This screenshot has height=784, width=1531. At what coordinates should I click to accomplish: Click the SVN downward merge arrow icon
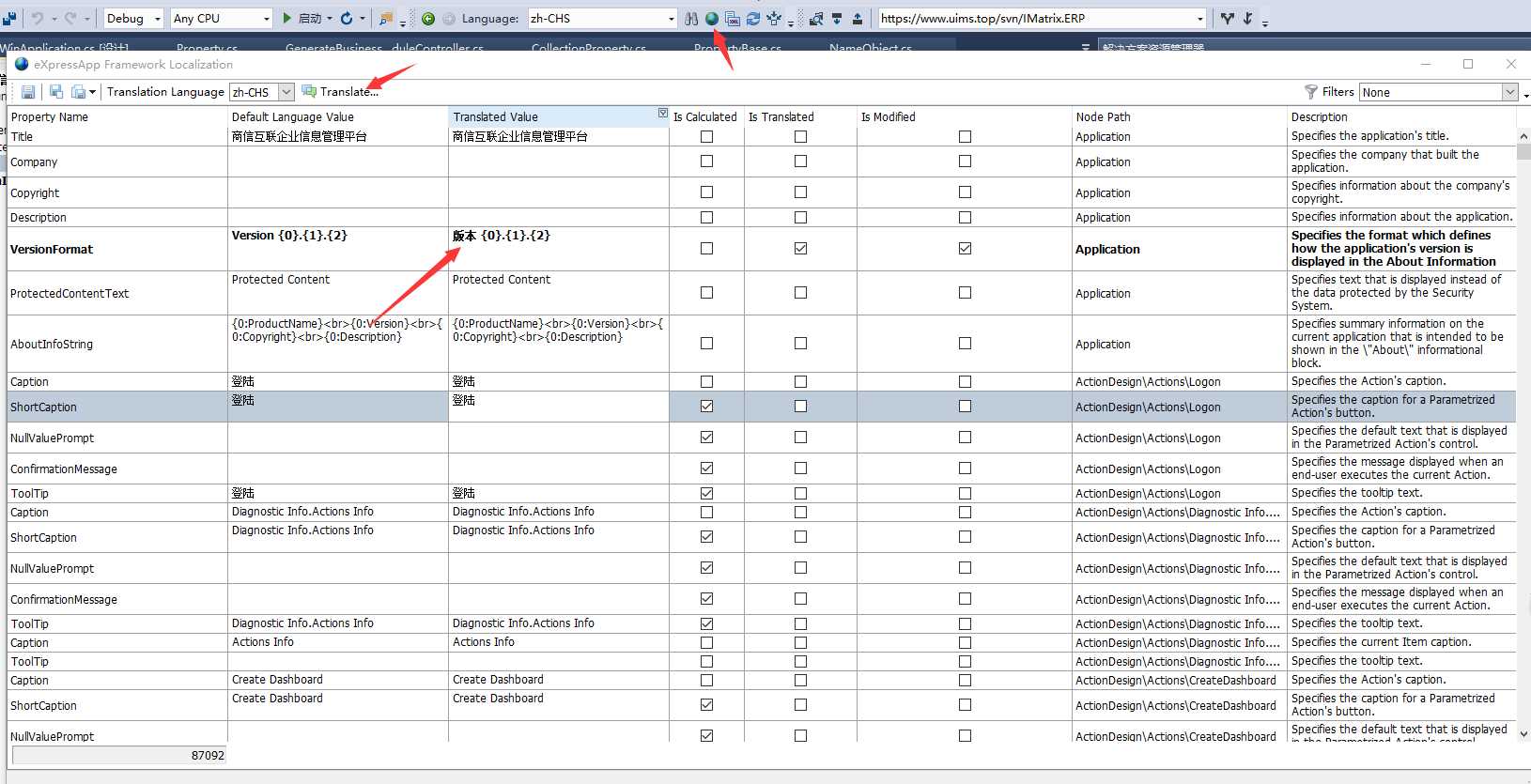coord(1247,18)
